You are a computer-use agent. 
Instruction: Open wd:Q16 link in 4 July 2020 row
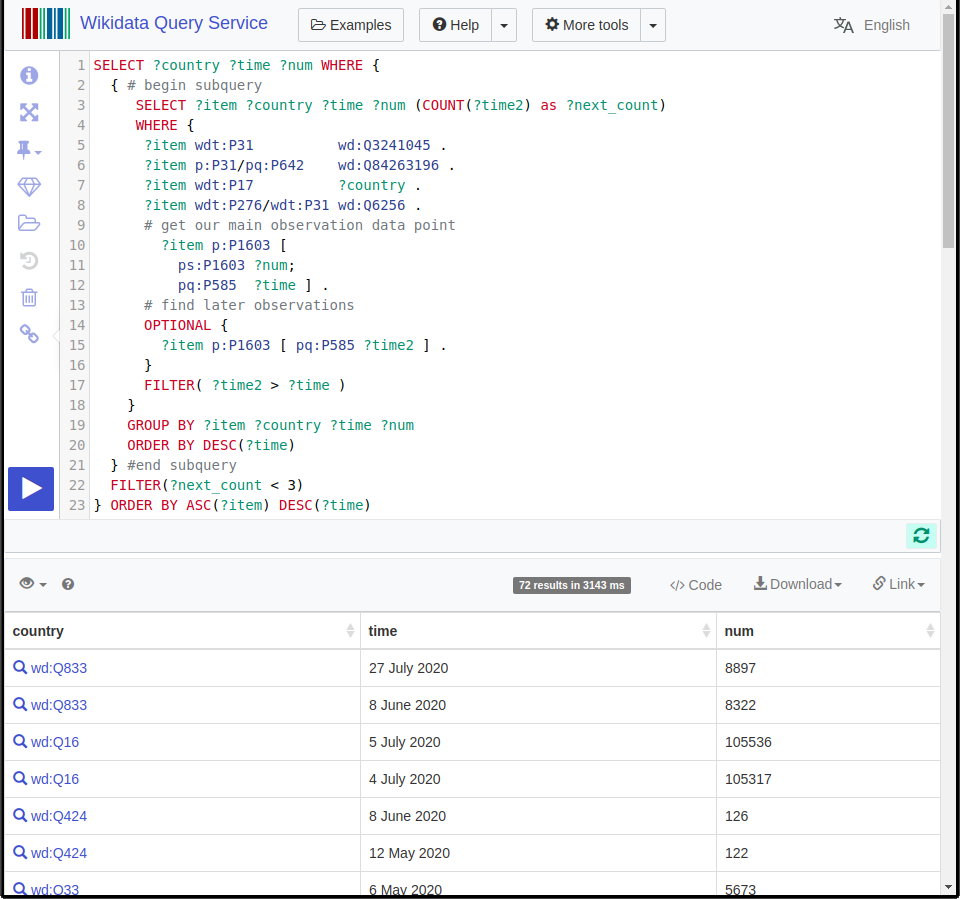(55, 779)
